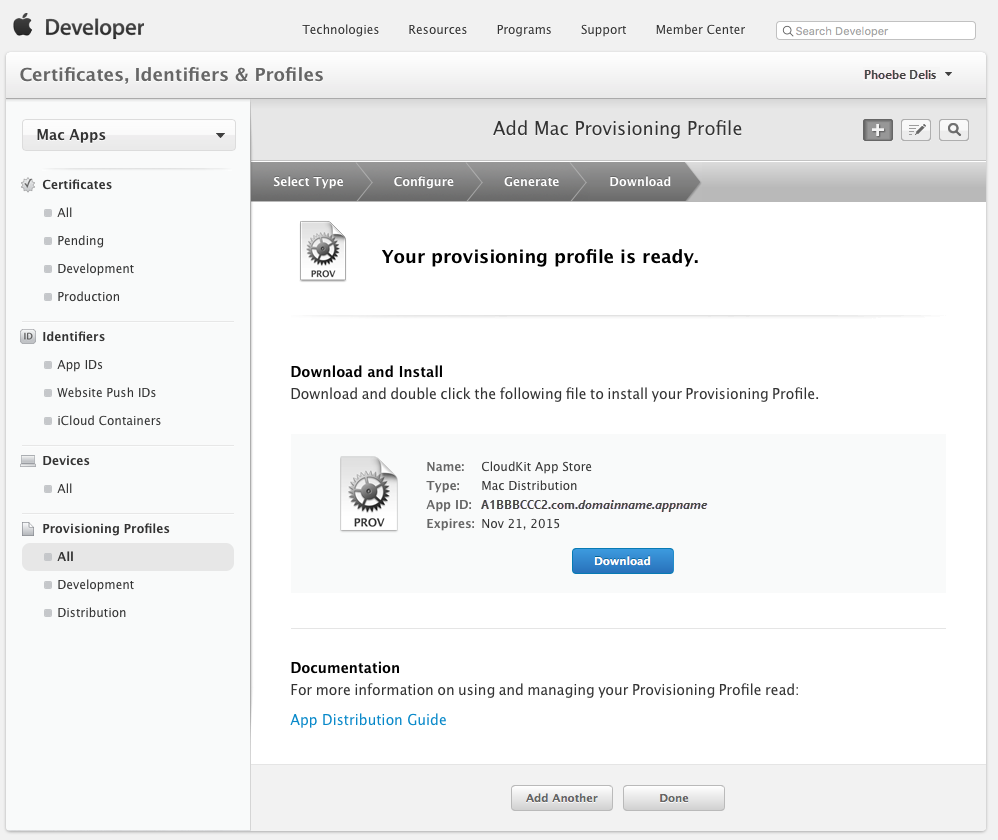Open the Technologies menu
Screen dimensions: 998x840
pyautogui.click(x=341, y=30)
